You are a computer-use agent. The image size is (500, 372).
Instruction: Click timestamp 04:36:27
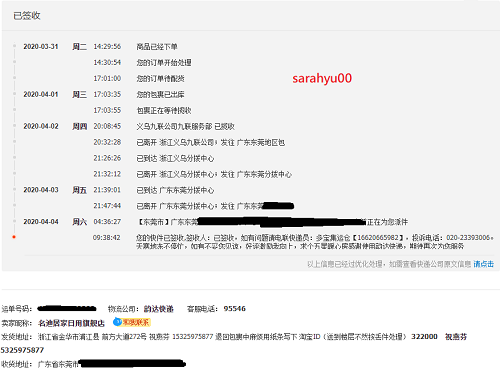tap(107, 222)
